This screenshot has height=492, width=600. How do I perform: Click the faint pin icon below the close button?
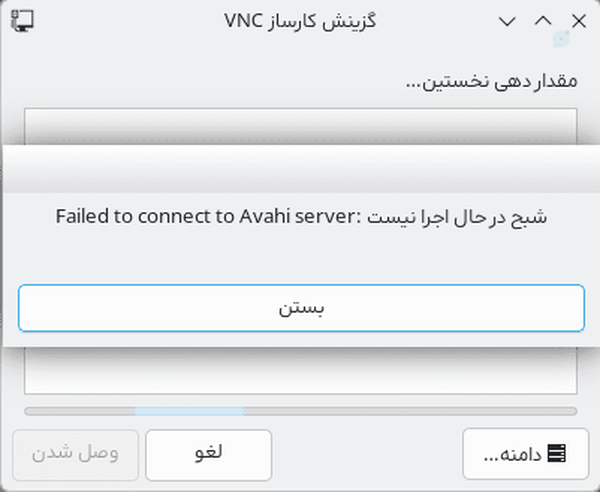561,39
